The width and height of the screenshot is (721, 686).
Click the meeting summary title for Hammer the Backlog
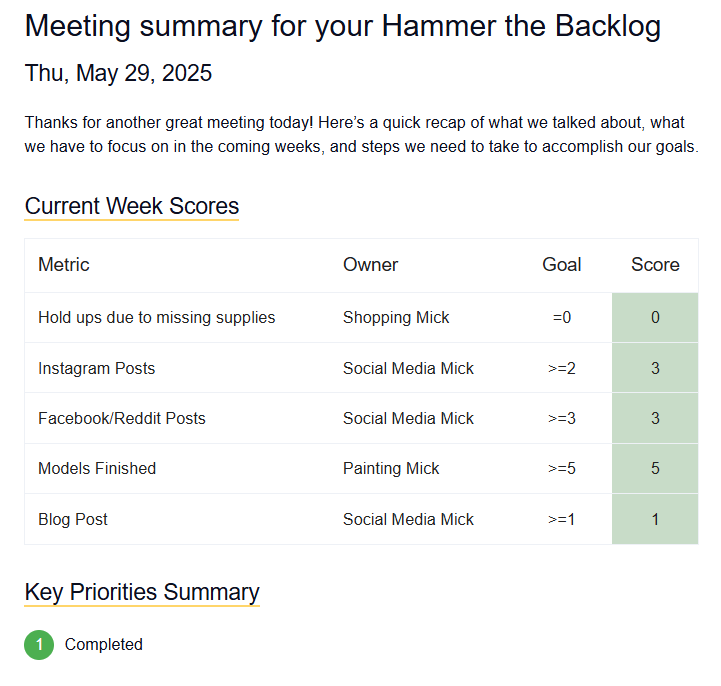343,26
